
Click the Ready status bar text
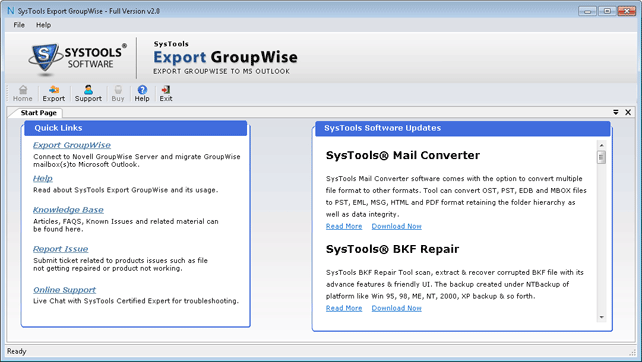(16, 351)
